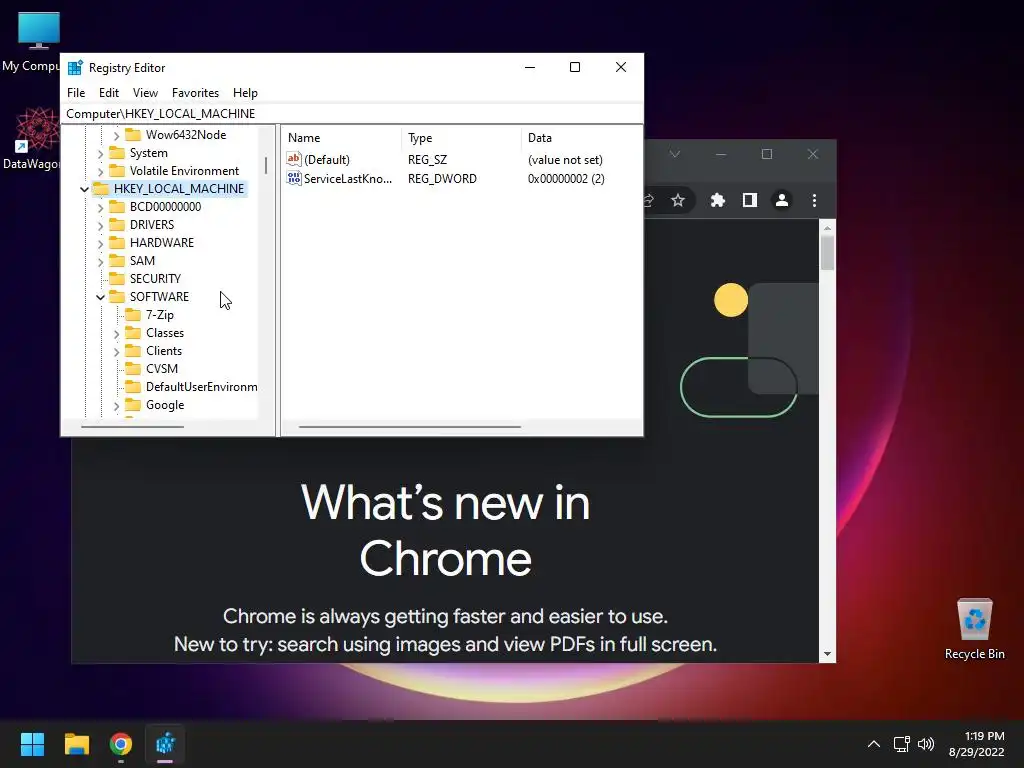The image size is (1024, 768).
Task: Select the Google folder icon
Action: click(x=133, y=405)
